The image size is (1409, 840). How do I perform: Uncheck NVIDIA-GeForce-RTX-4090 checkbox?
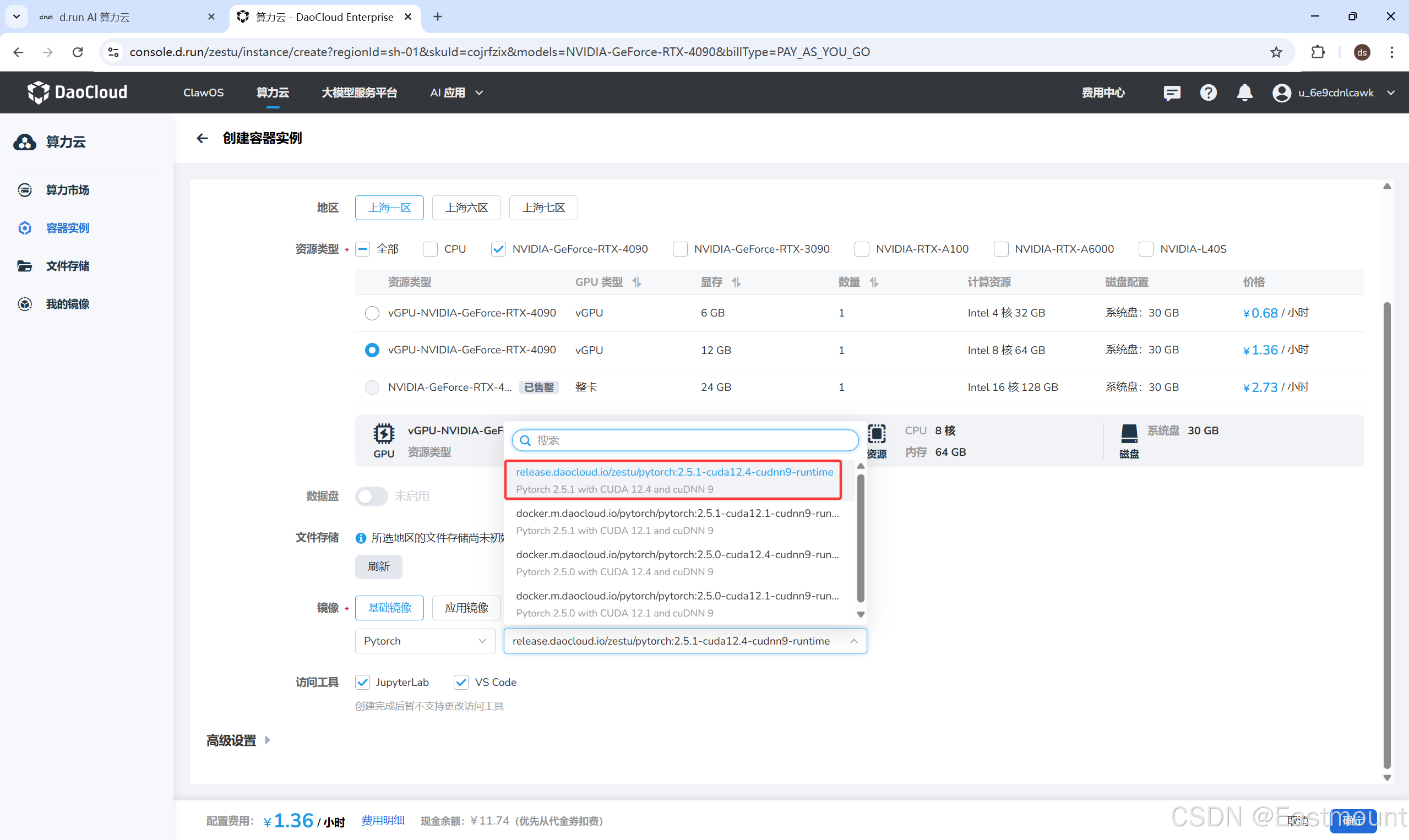coord(498,249)
